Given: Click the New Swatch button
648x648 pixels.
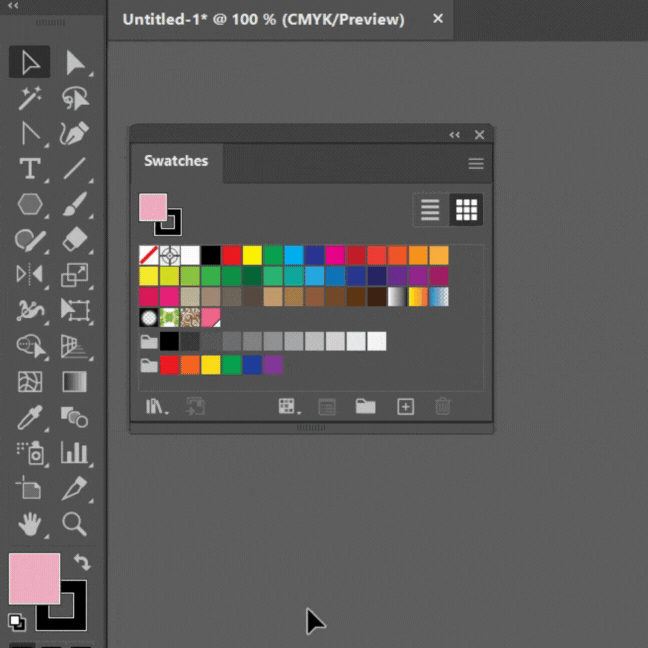Looking at the screenshot, I should (x=405, y=407).
